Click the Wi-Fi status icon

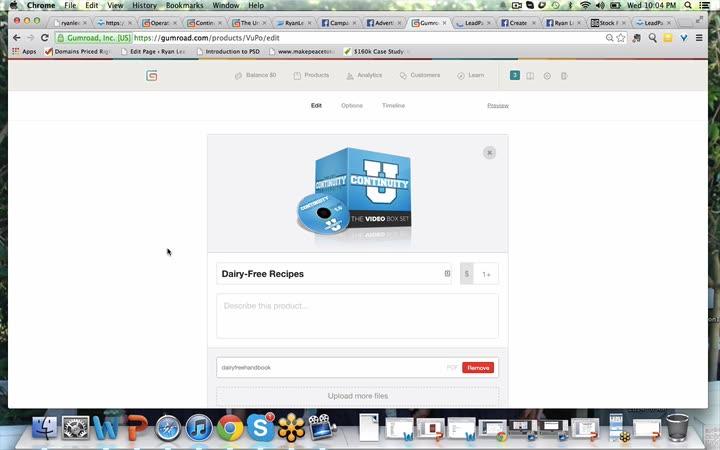tap(585, 5)
